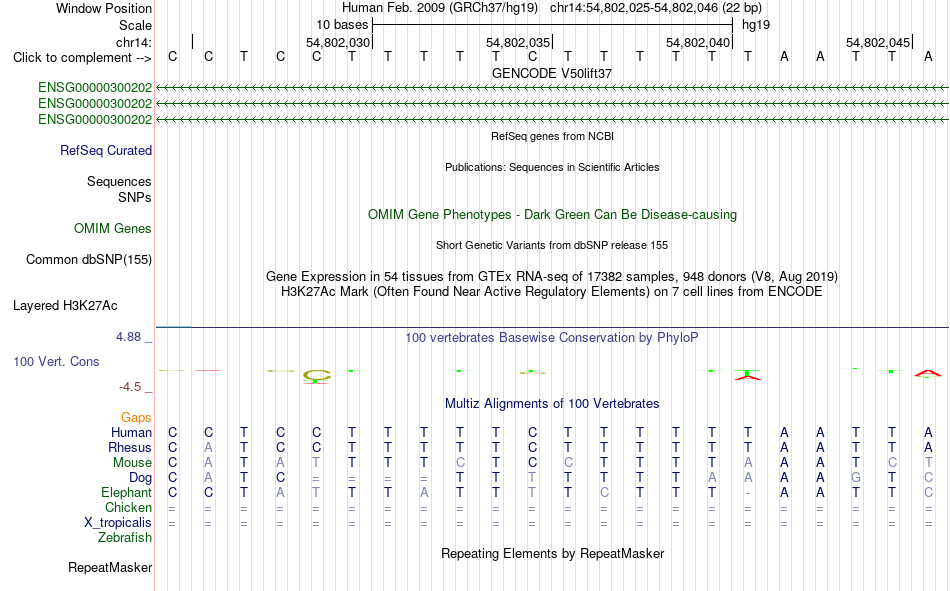
Task: Click the Common dbSNP(155) track label
Action: coord(89,259)
